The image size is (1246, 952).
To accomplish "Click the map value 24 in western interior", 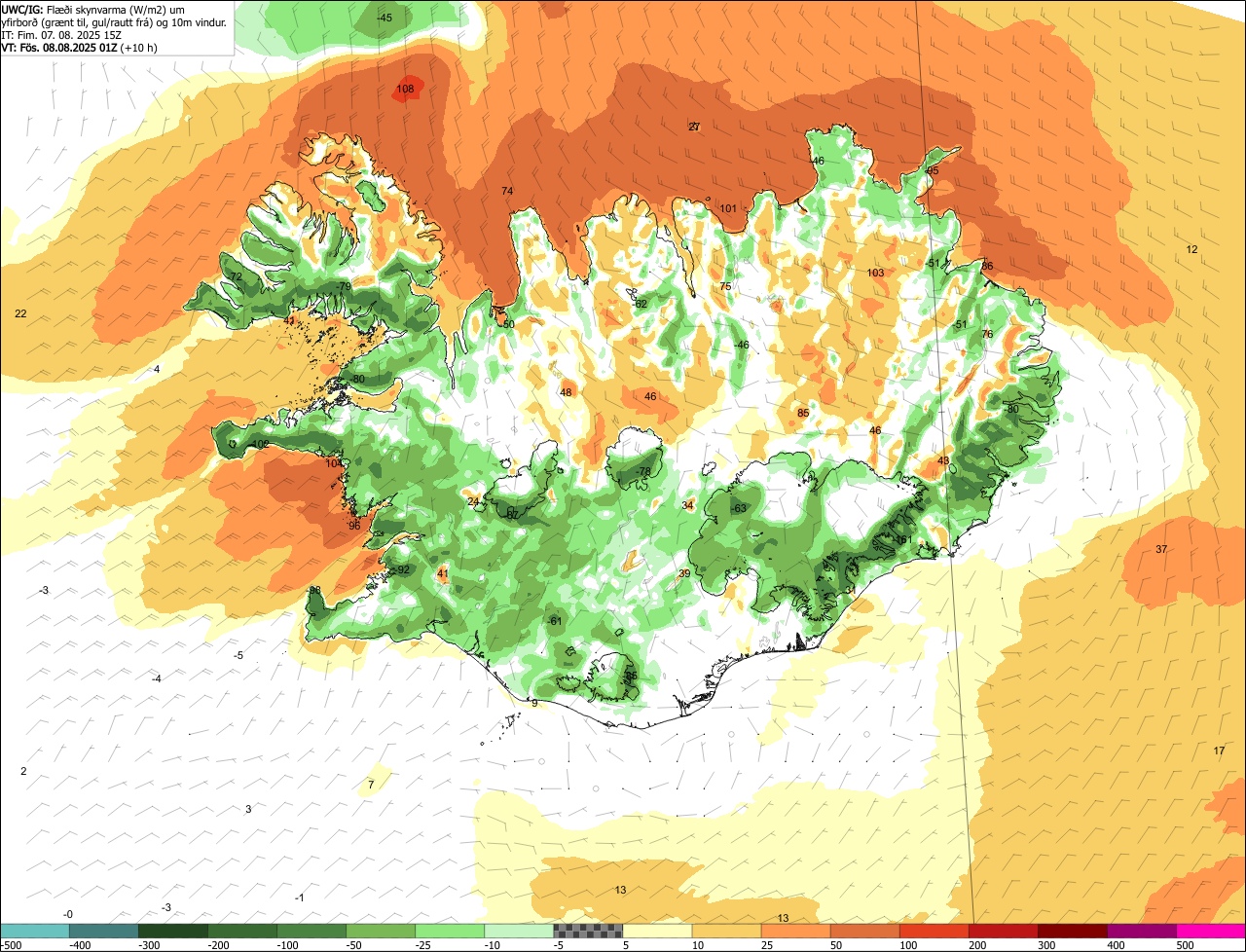I will (x=473, y=502).
